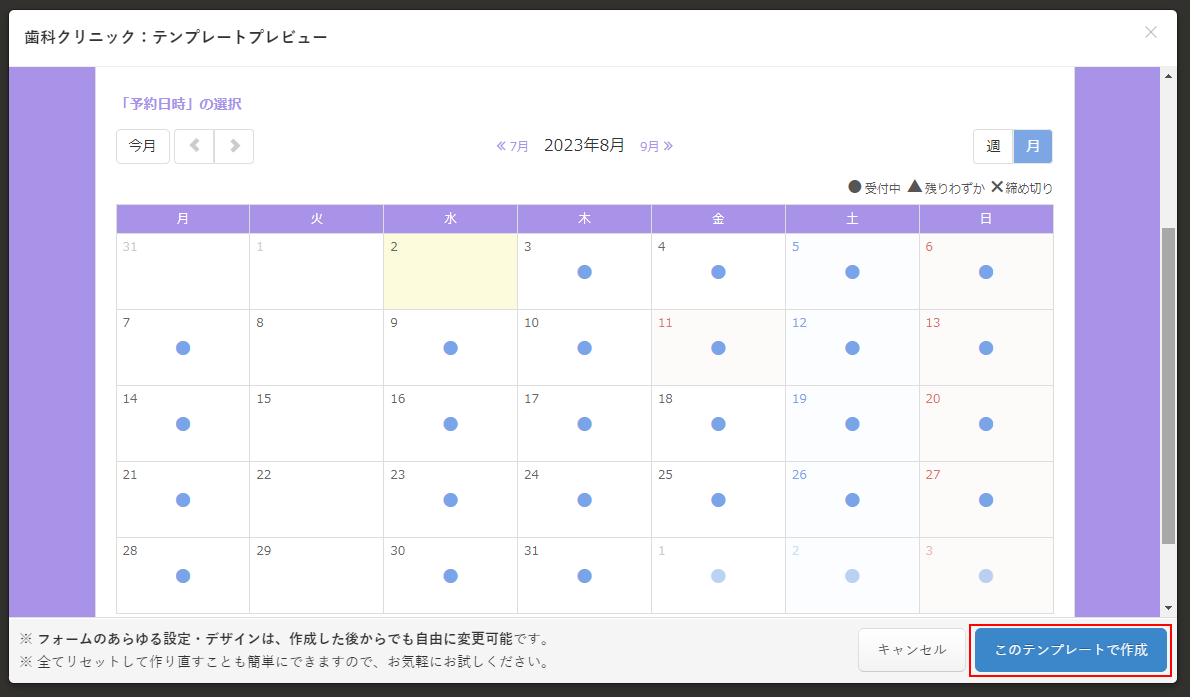Viewport: 1190px width, 697px height.
Task: Select the available dot on August 31
Action: pos(584,576)
